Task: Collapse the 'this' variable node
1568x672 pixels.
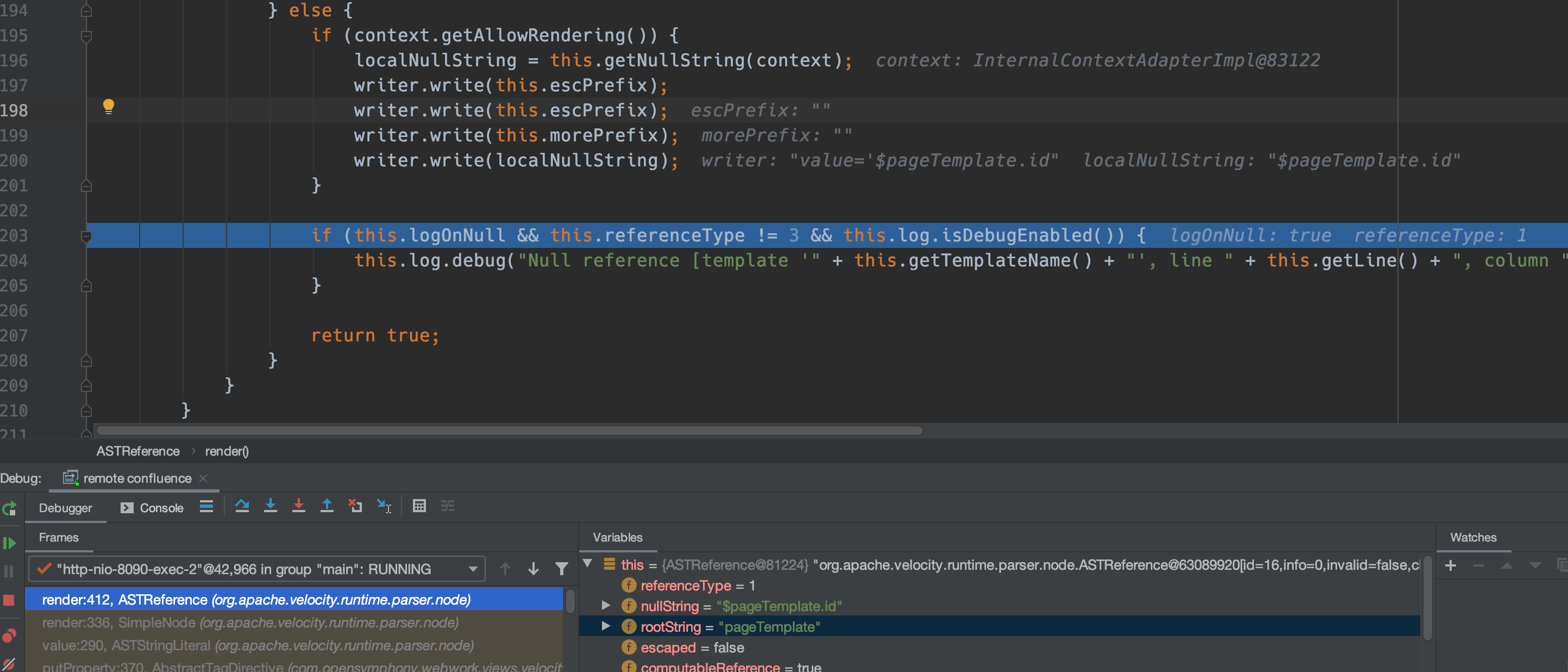Action: 587,564
